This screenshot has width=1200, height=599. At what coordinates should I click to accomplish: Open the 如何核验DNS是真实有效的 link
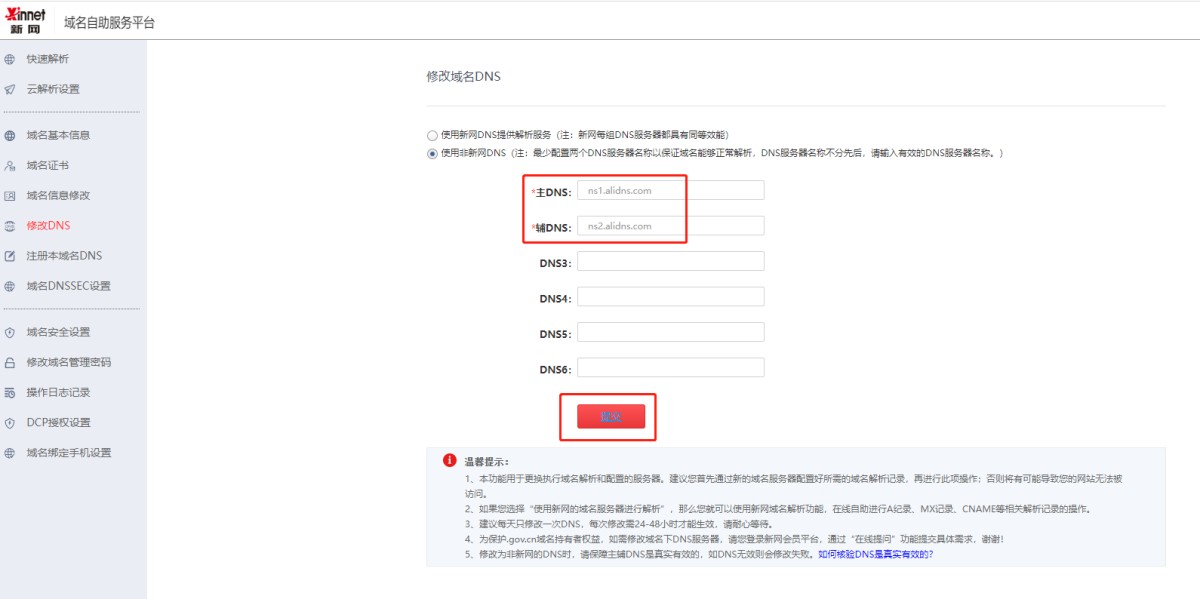tap(875, 553)
